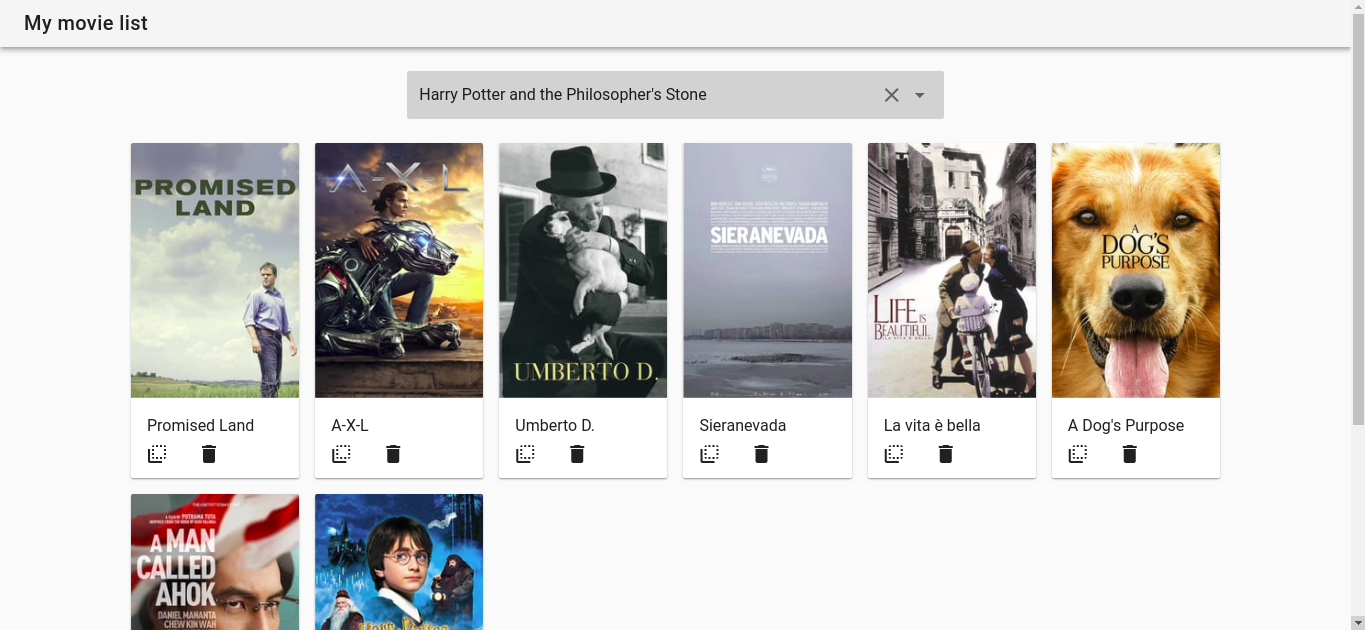
Task: Delete the A-X-L movie card
Action: tap(393, 454)
